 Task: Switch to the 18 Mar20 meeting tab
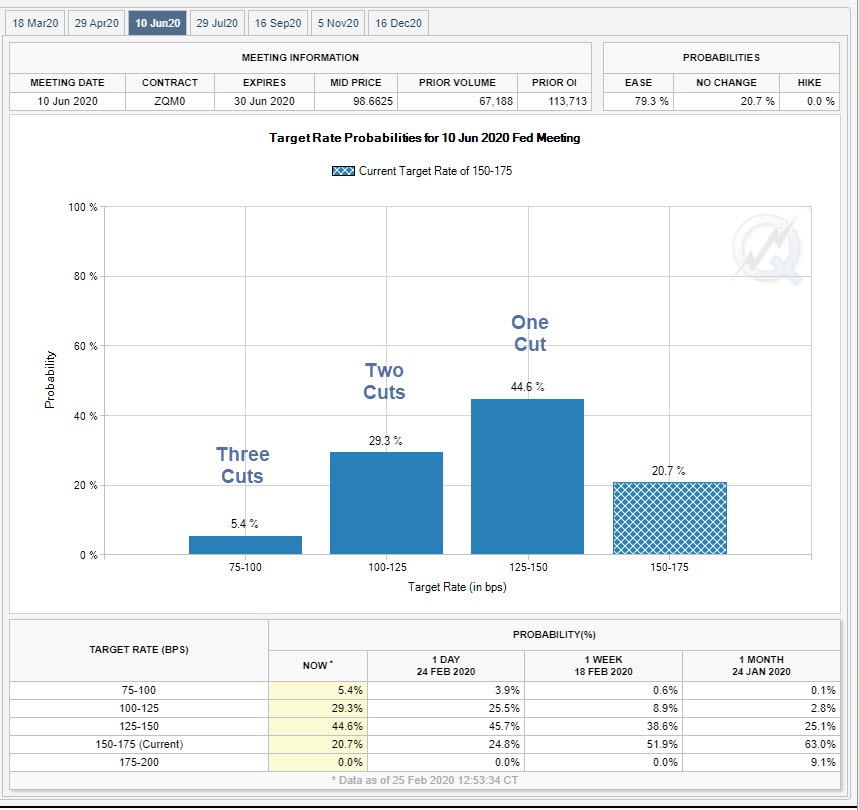(35, 22)
